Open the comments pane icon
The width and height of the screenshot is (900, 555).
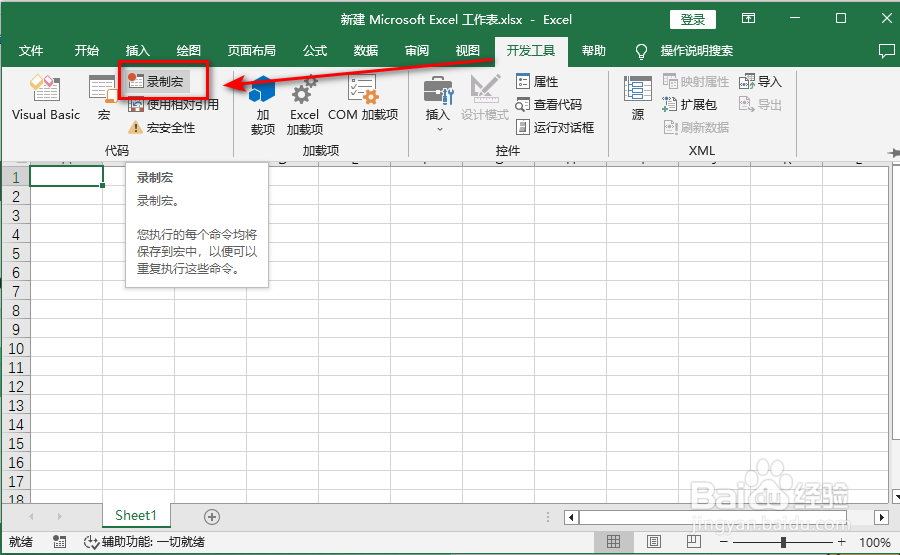(886, 51)
